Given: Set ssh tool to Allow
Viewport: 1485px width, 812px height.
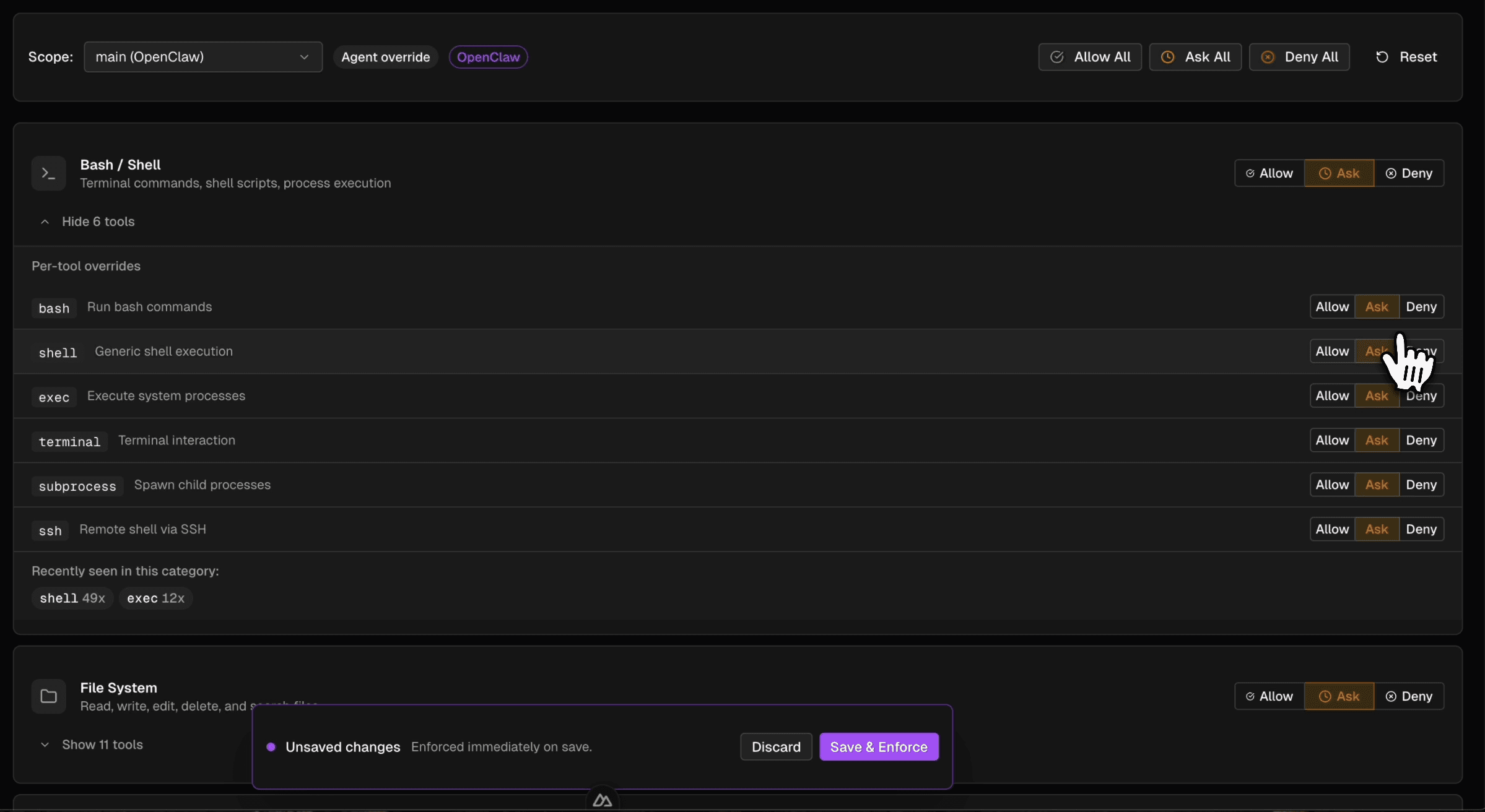Looking at the screenshot, I should [1332, 530].
